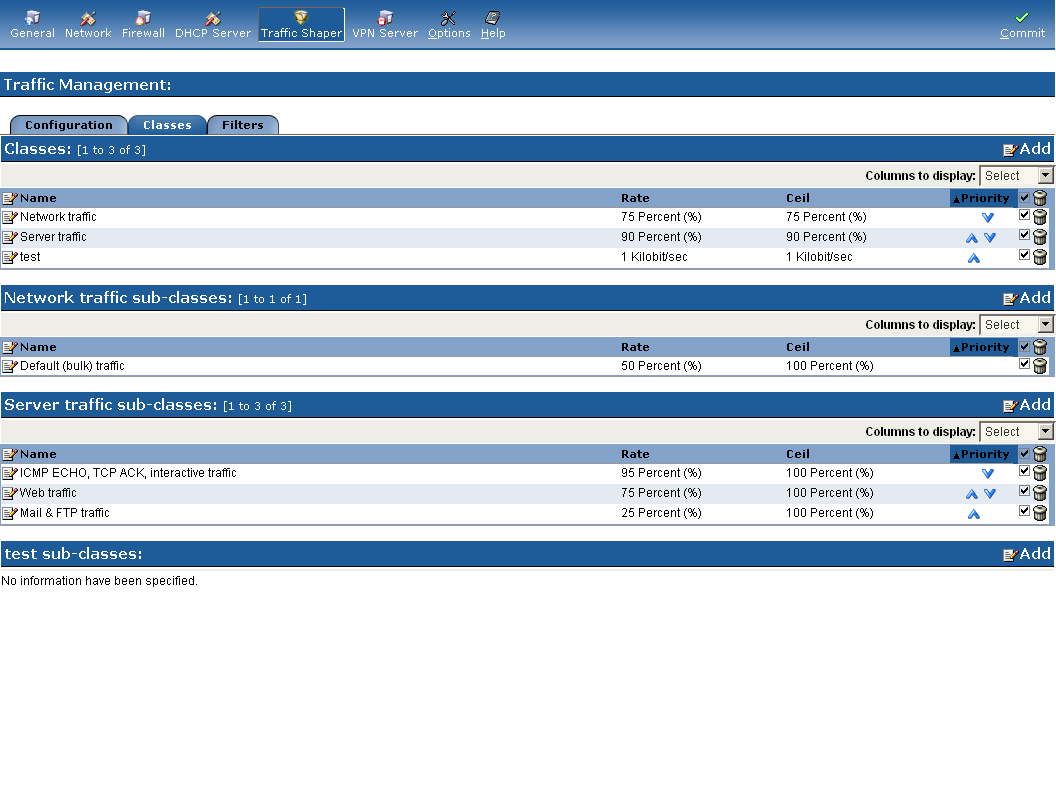Open Classes columns to display dropdown

tap(1016, 176)
